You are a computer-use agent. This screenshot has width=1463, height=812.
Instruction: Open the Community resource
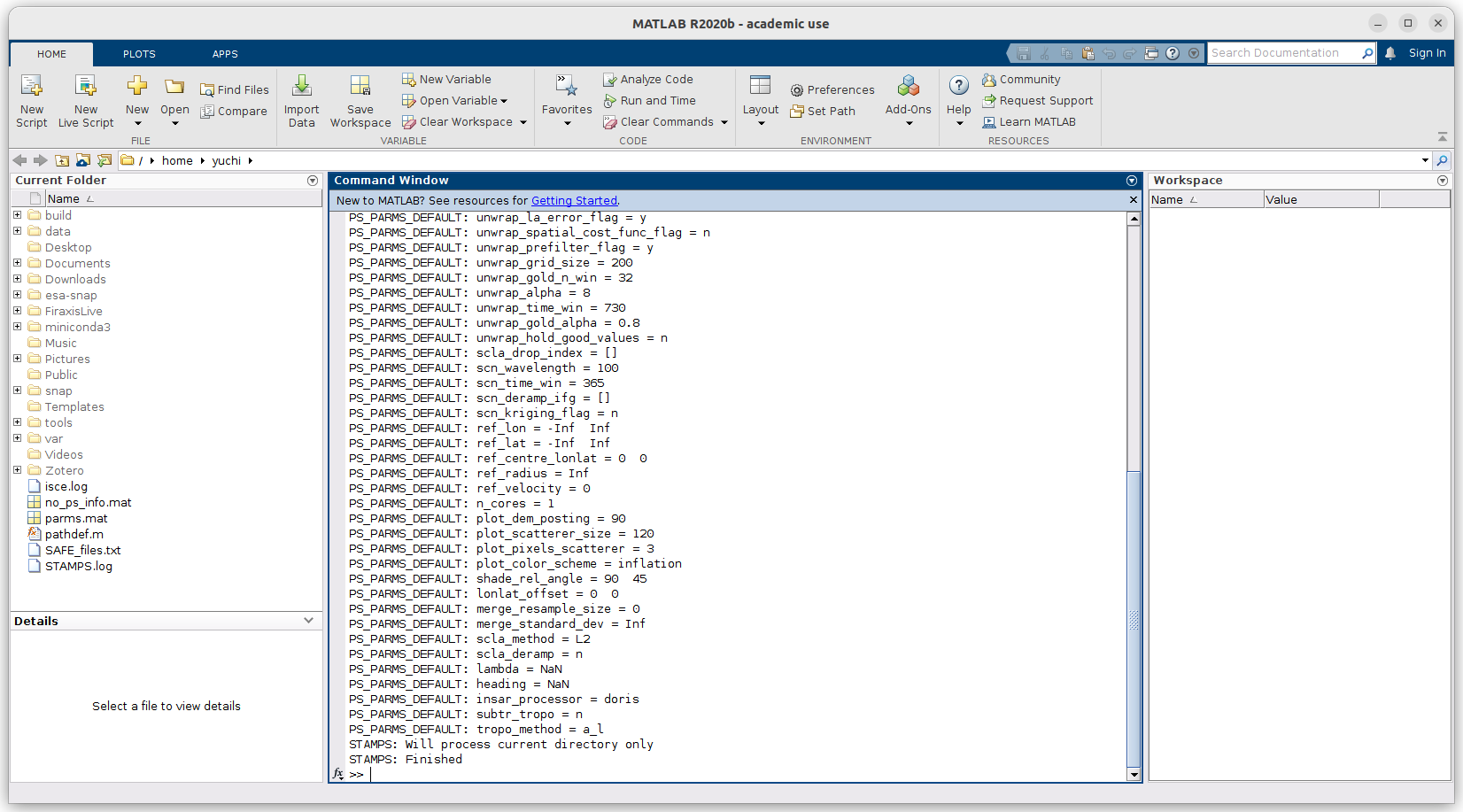[1020, 80]
